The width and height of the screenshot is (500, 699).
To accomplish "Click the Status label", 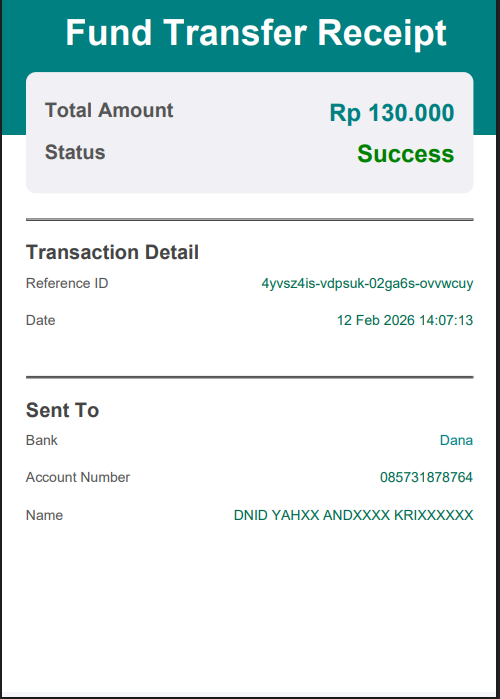I will pyautogui.click(x=75, y=152).
